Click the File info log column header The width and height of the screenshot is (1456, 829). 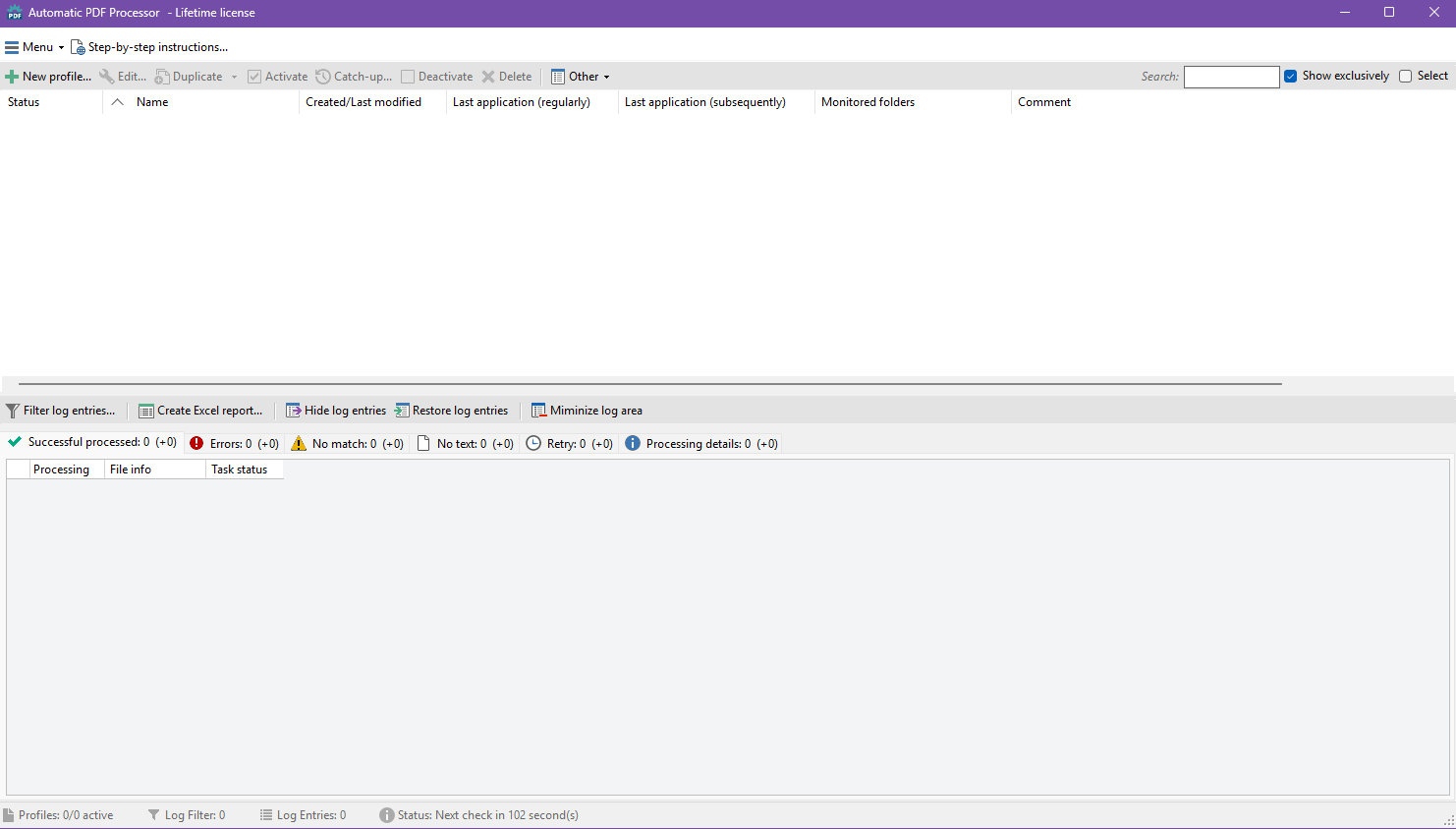[155, 470]
